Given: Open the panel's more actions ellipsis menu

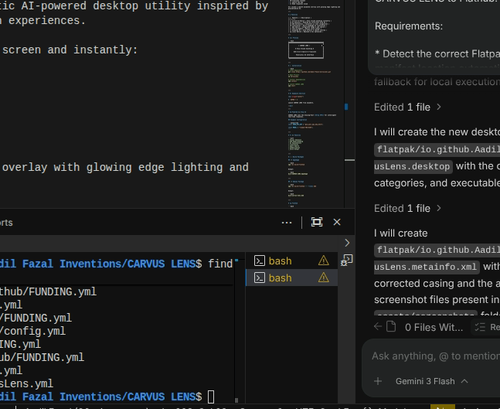Looking at the screenshot, I should point(286,222).
